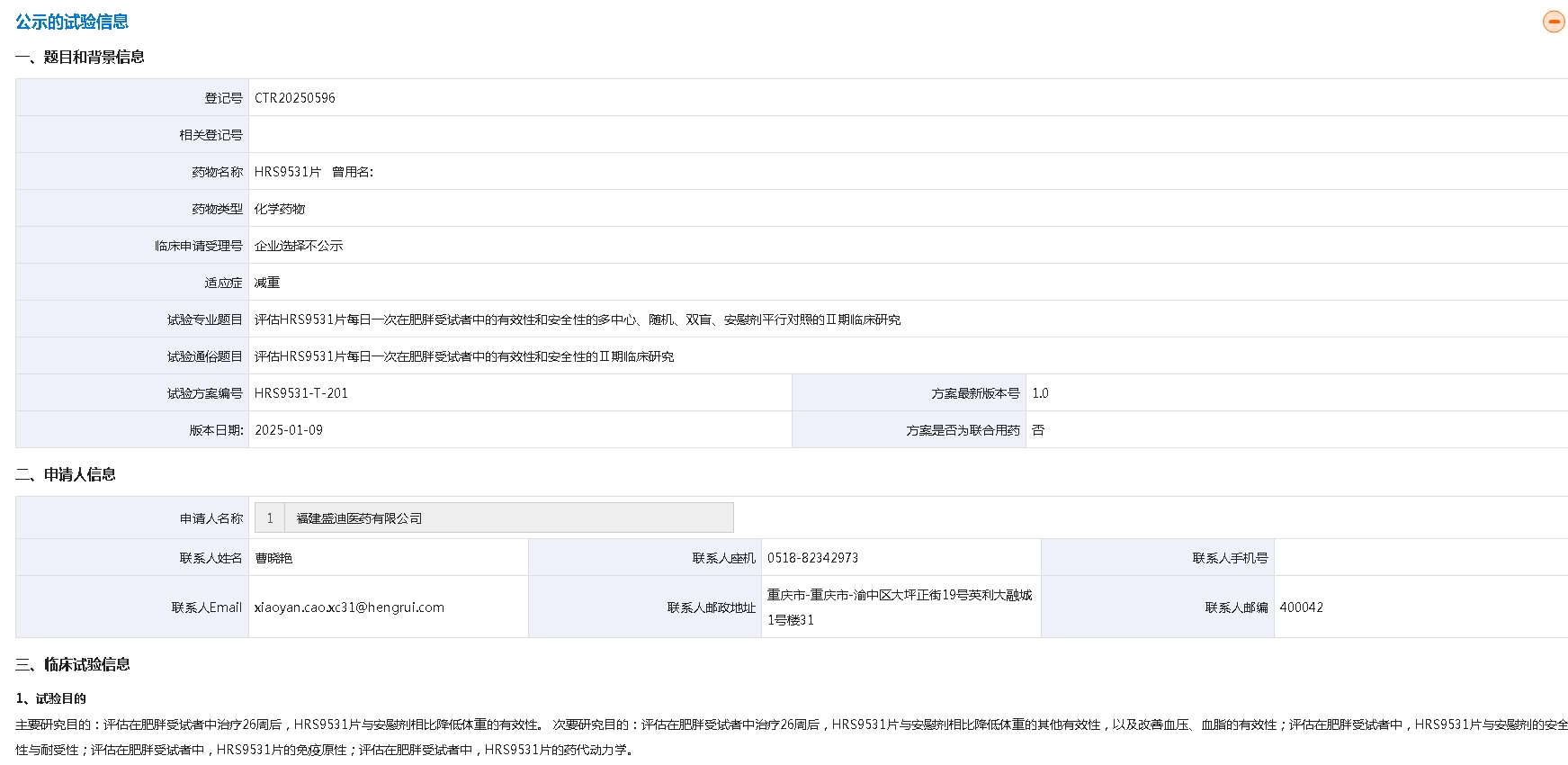1568x765 pixels.
Task: Select the 试验专业题目 full title text
Action: coord(578,319)
